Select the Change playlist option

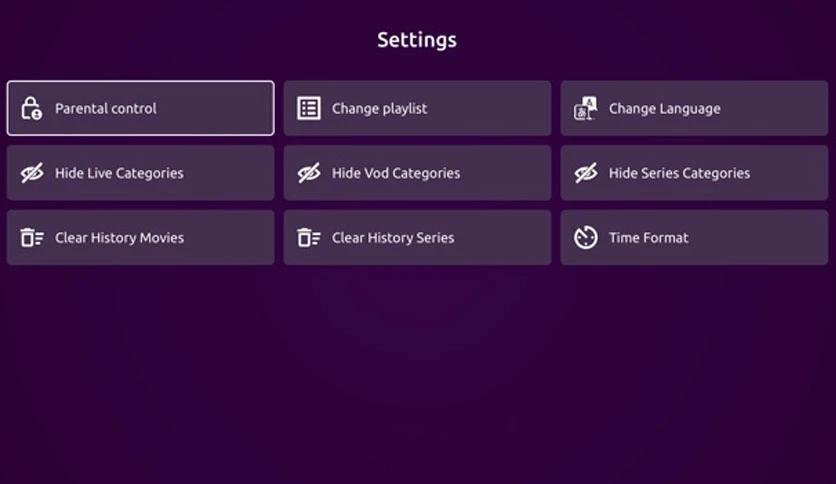tap(417, 108)
